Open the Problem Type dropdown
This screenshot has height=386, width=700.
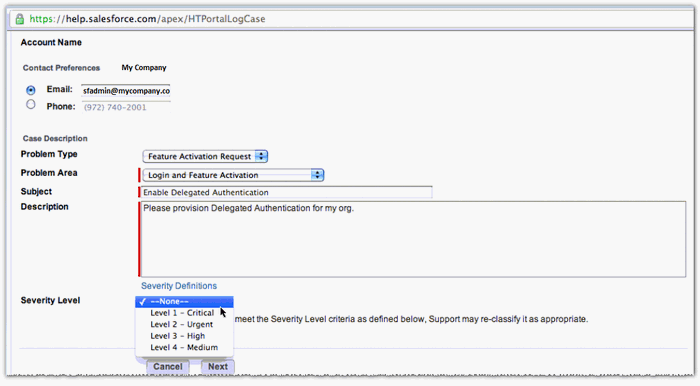(205, 156)
